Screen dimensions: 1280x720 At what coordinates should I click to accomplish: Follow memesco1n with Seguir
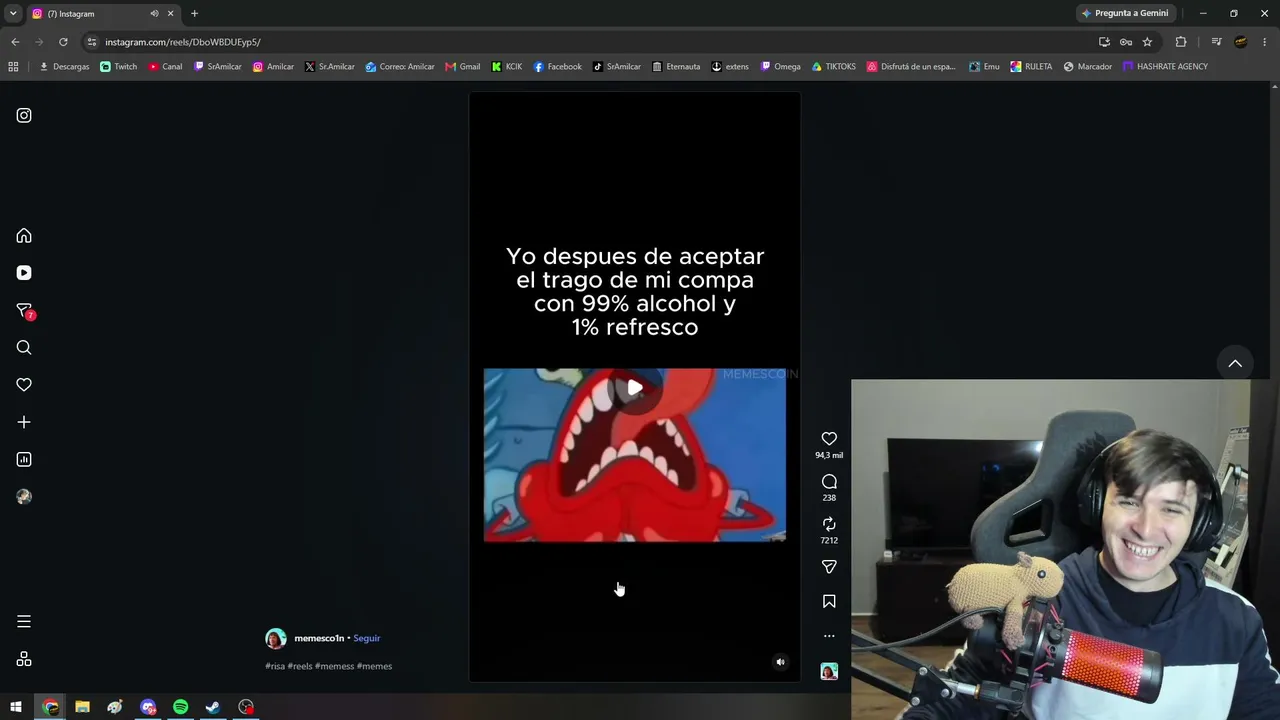367,638
